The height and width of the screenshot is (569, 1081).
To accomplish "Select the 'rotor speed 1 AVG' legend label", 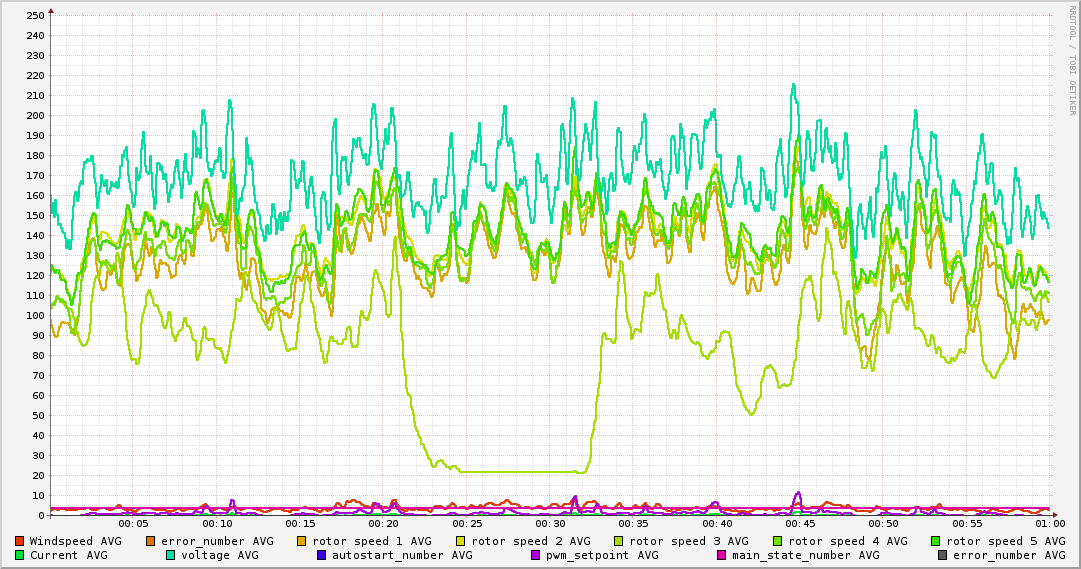I will (x=372, y=541).
